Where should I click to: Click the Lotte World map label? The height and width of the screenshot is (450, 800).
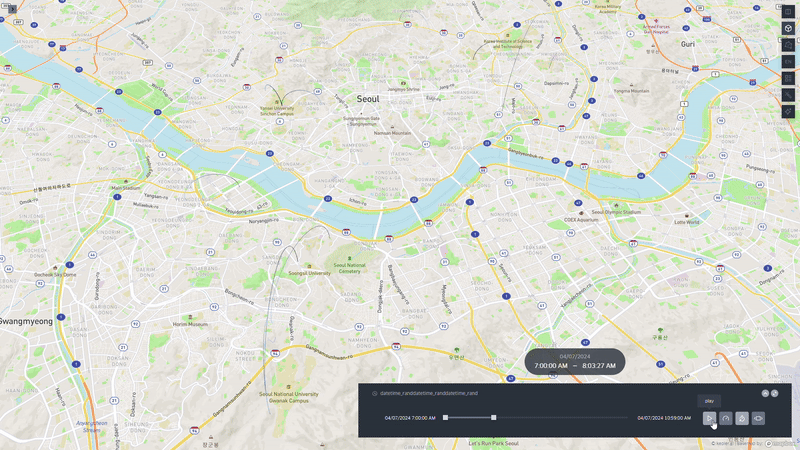click(x=687, y=222)
